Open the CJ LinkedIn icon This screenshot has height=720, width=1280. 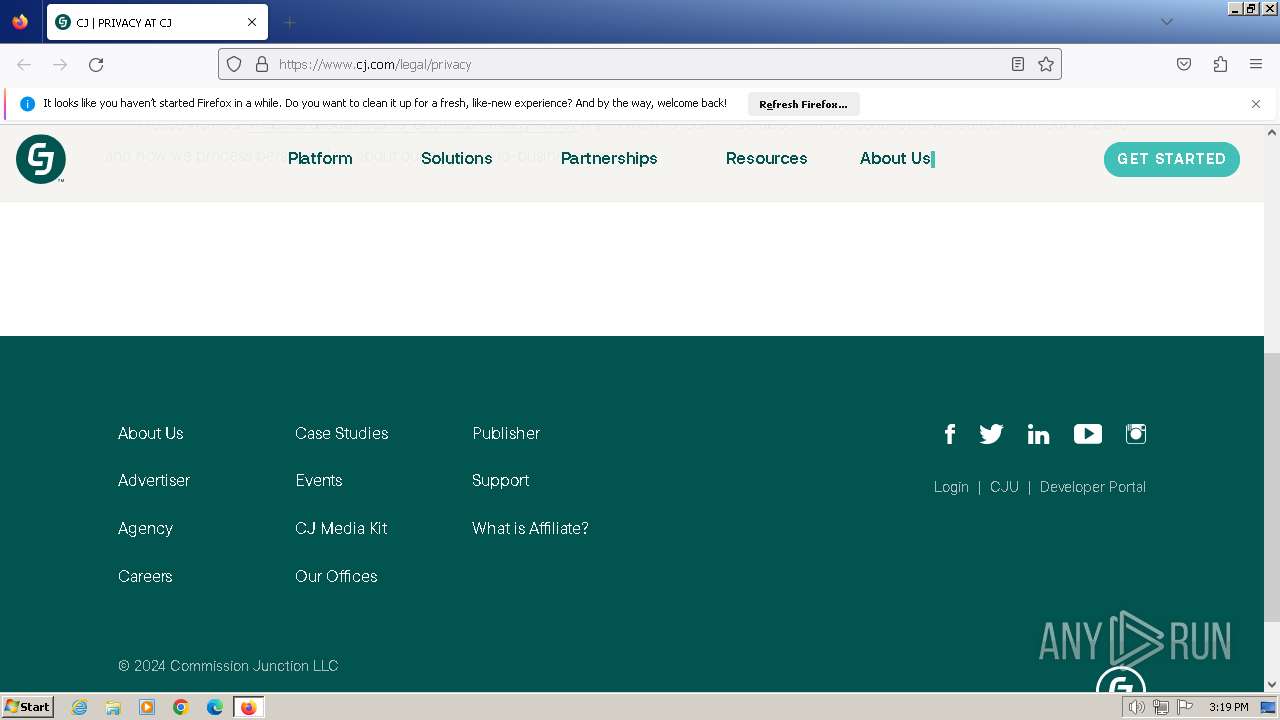[1038, 434]
